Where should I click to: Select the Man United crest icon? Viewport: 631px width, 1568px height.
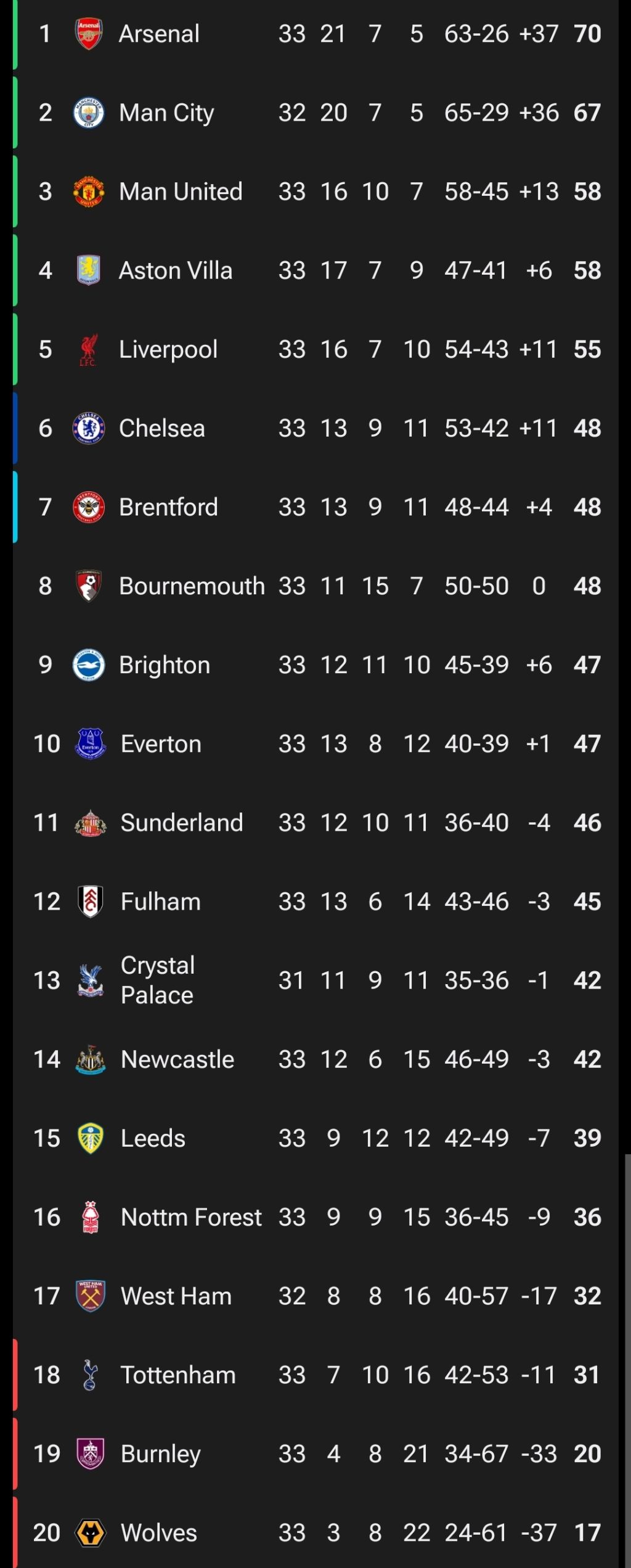[89, 192]
